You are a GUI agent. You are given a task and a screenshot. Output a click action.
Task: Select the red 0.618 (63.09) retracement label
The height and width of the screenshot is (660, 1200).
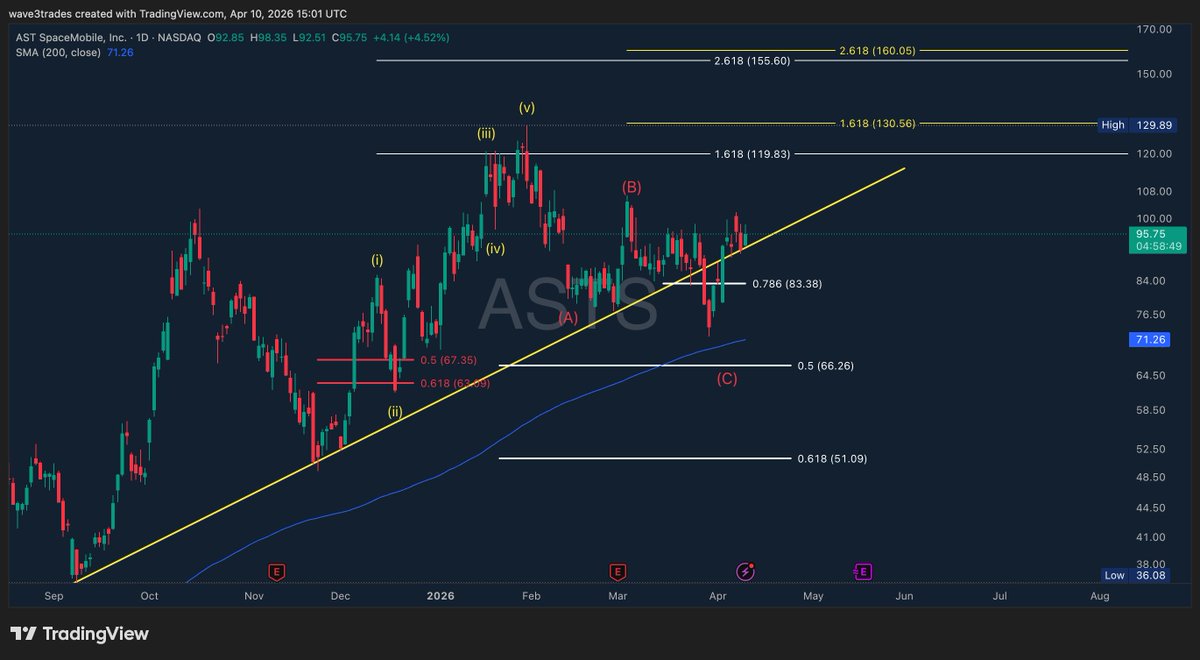(x=455, y=383)
